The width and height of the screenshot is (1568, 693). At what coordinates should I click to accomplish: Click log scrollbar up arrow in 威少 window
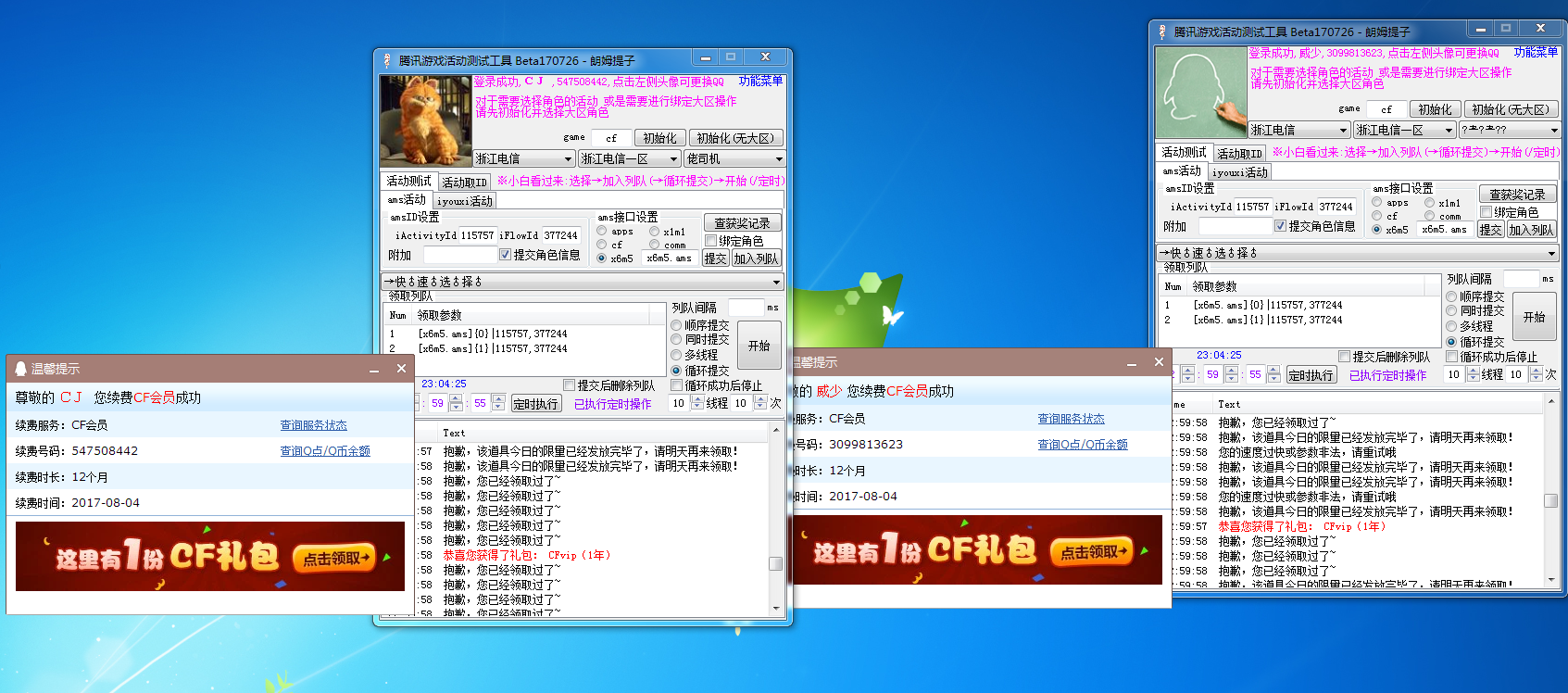pos(1551,403)
